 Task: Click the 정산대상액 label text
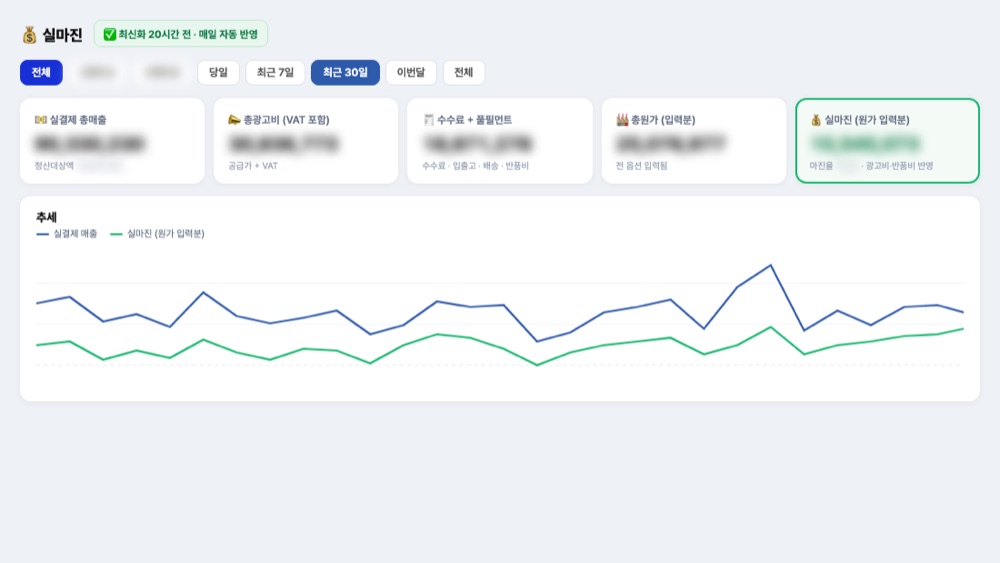pos(54,165)
